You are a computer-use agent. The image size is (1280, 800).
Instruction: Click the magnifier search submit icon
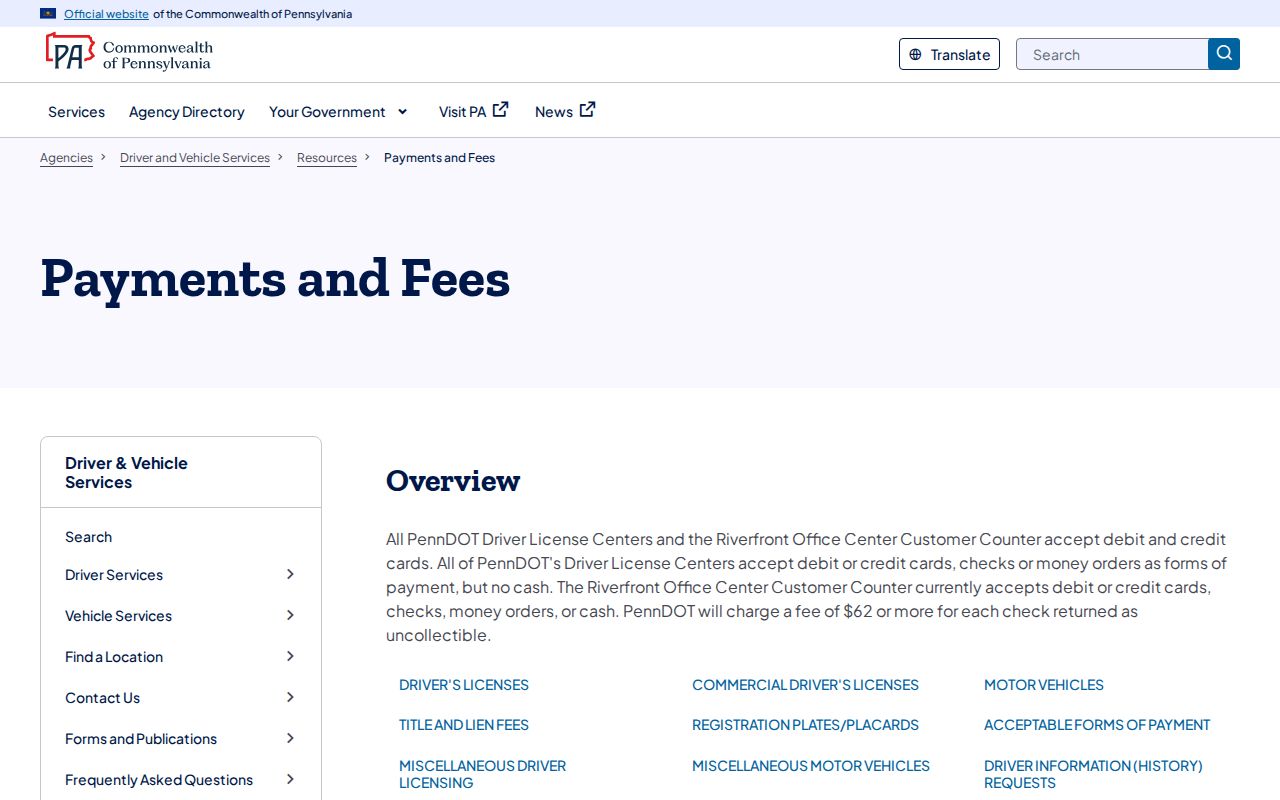[x=1224, y=54]
